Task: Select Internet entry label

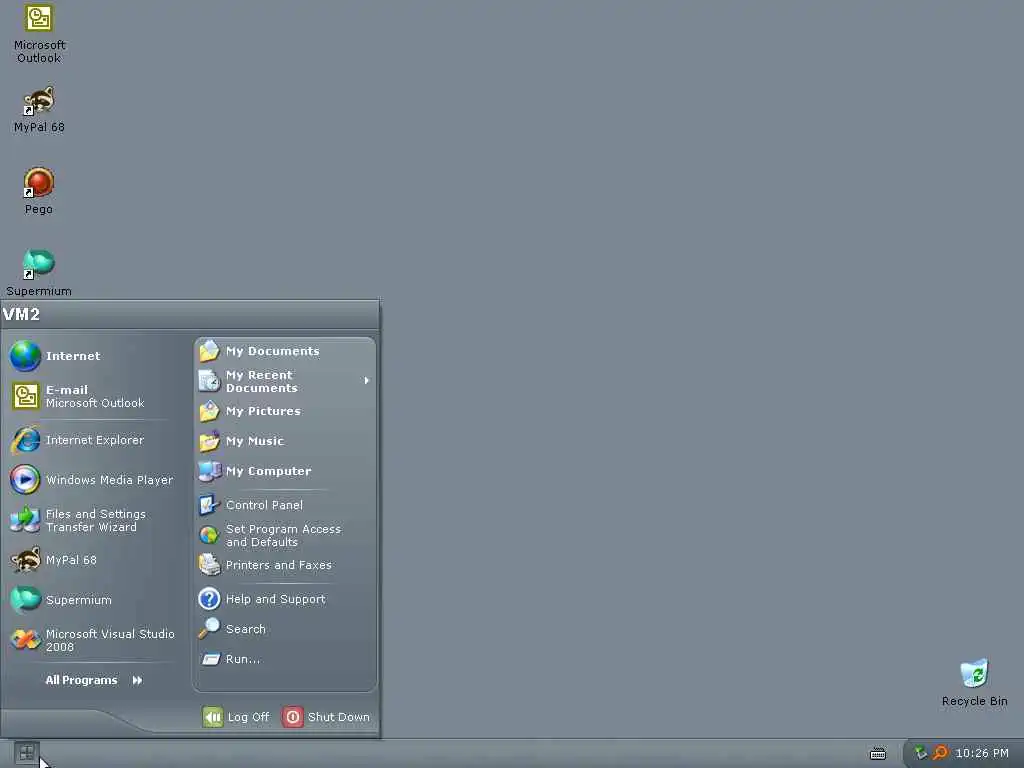Action: point(72,357)
